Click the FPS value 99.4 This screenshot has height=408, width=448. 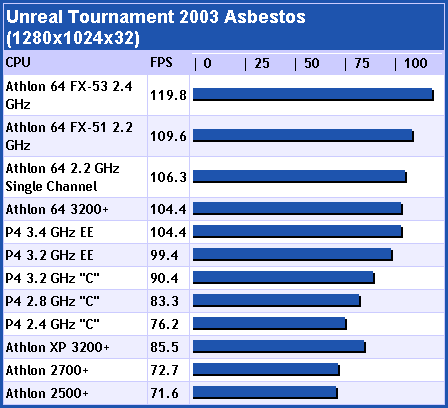[164, 255]
